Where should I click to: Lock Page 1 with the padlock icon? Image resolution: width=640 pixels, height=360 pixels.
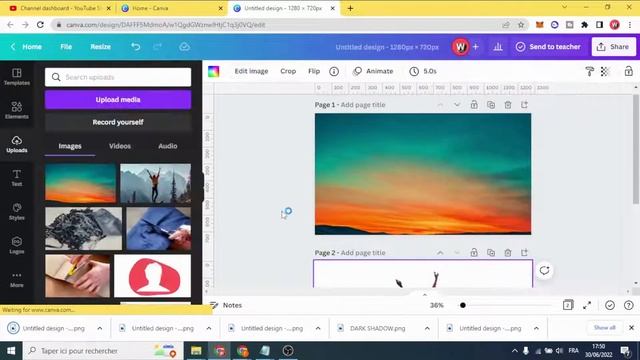coord(474,105)
